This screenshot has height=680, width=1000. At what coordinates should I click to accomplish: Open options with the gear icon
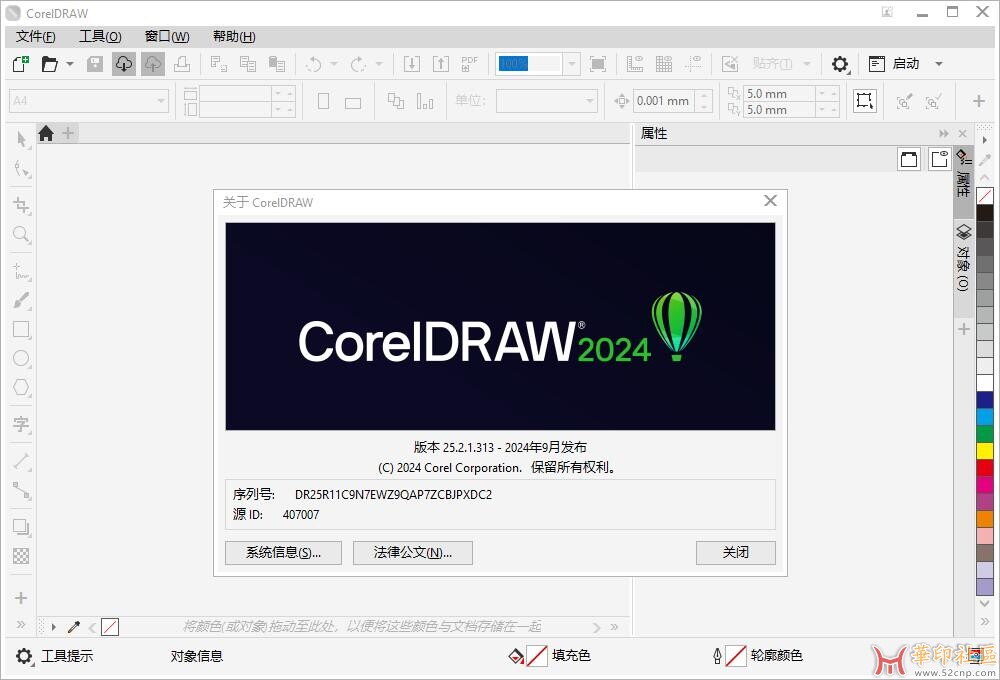click(x=840, y=64)
